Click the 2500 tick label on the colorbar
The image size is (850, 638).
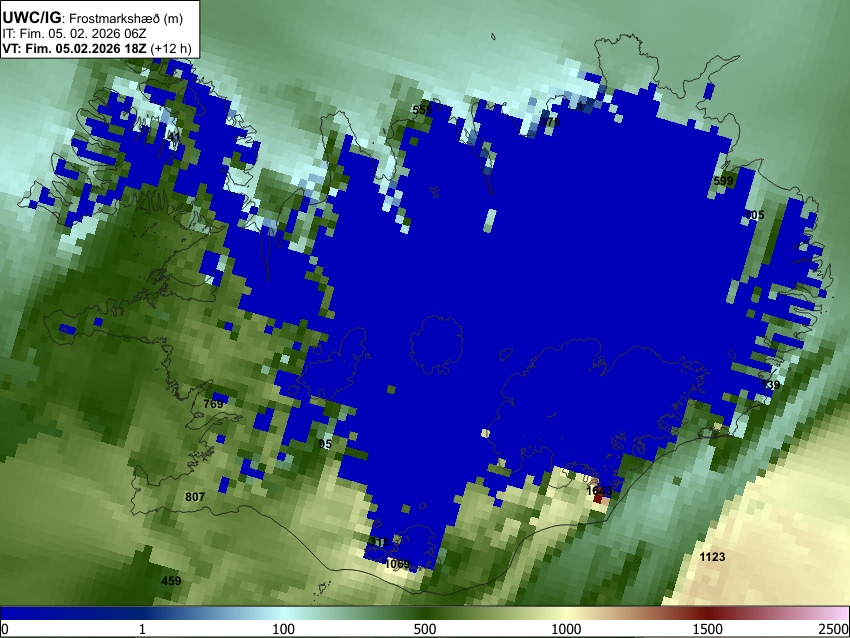coord(834,629)
